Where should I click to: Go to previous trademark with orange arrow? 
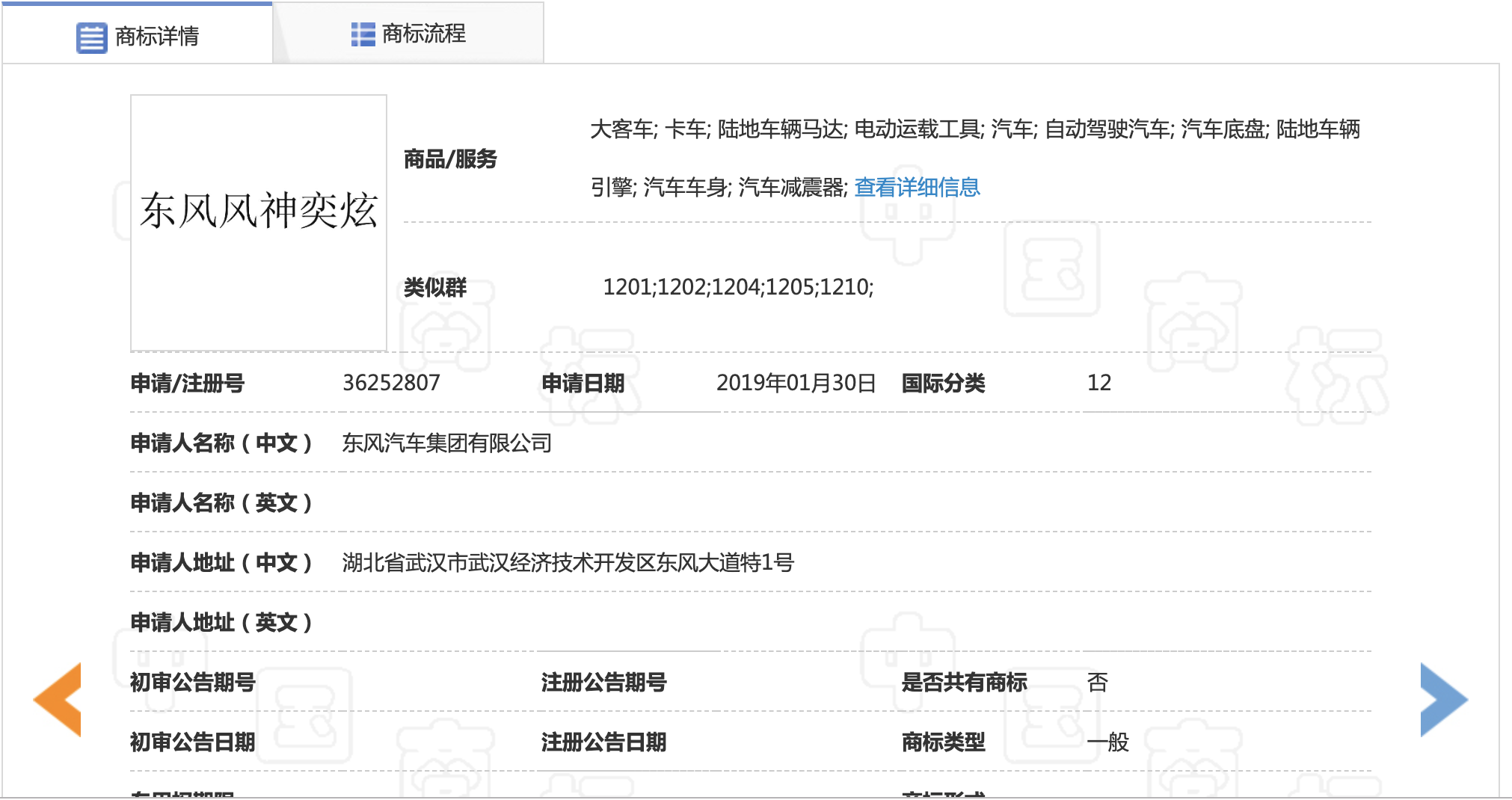coord(57,699)
